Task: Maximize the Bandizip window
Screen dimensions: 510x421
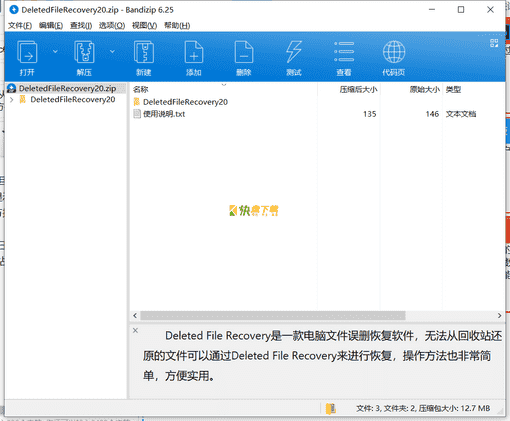Action: 461,10
